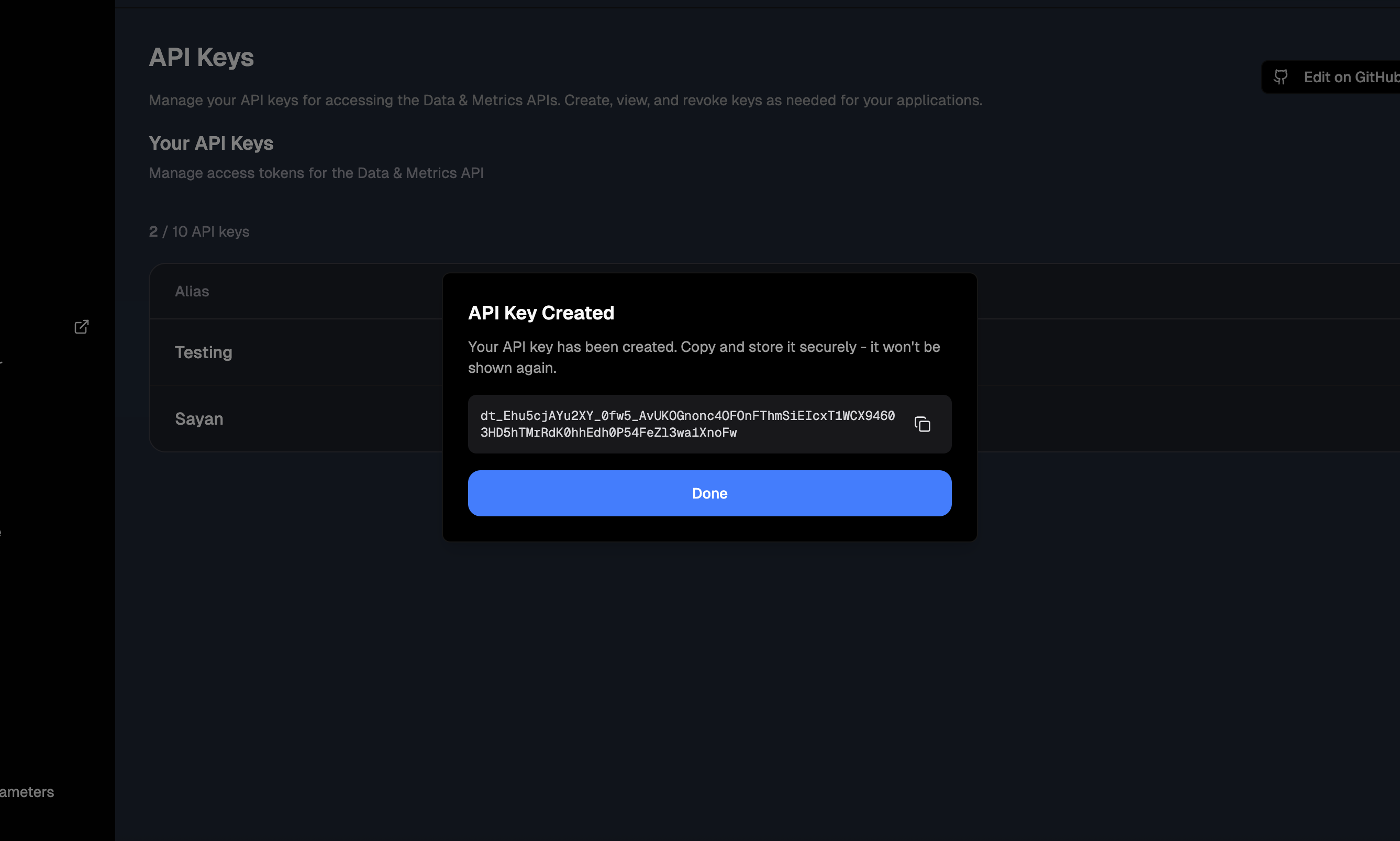Click the API keys page description paragraph

(565, 101)
